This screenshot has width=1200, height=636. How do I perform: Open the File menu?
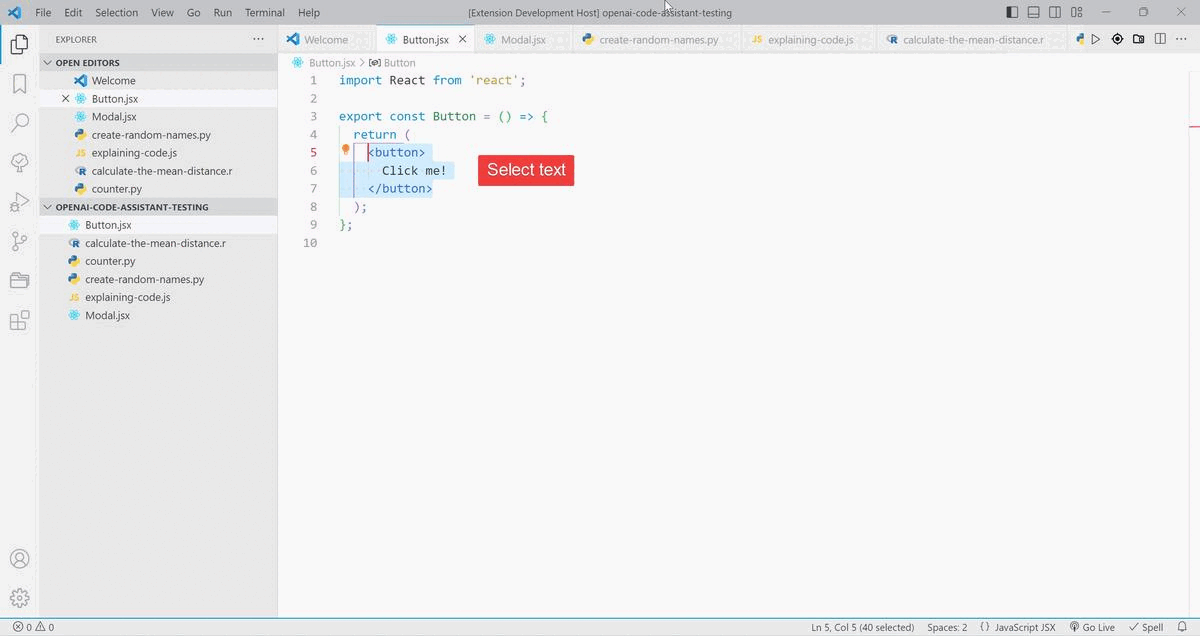pyautogui.click(x=43, y=12)
